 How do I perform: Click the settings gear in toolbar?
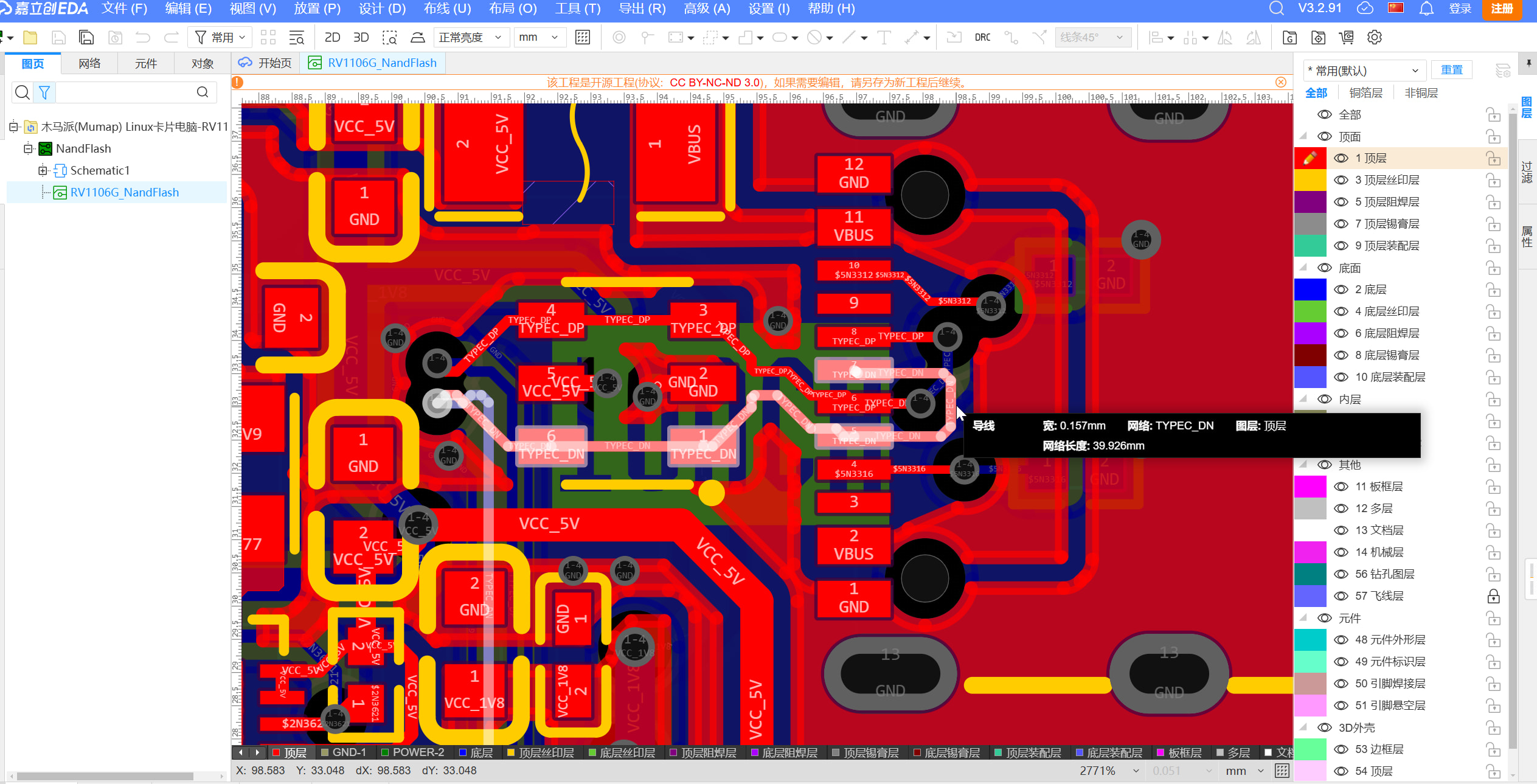click(x=1374, y=38)
